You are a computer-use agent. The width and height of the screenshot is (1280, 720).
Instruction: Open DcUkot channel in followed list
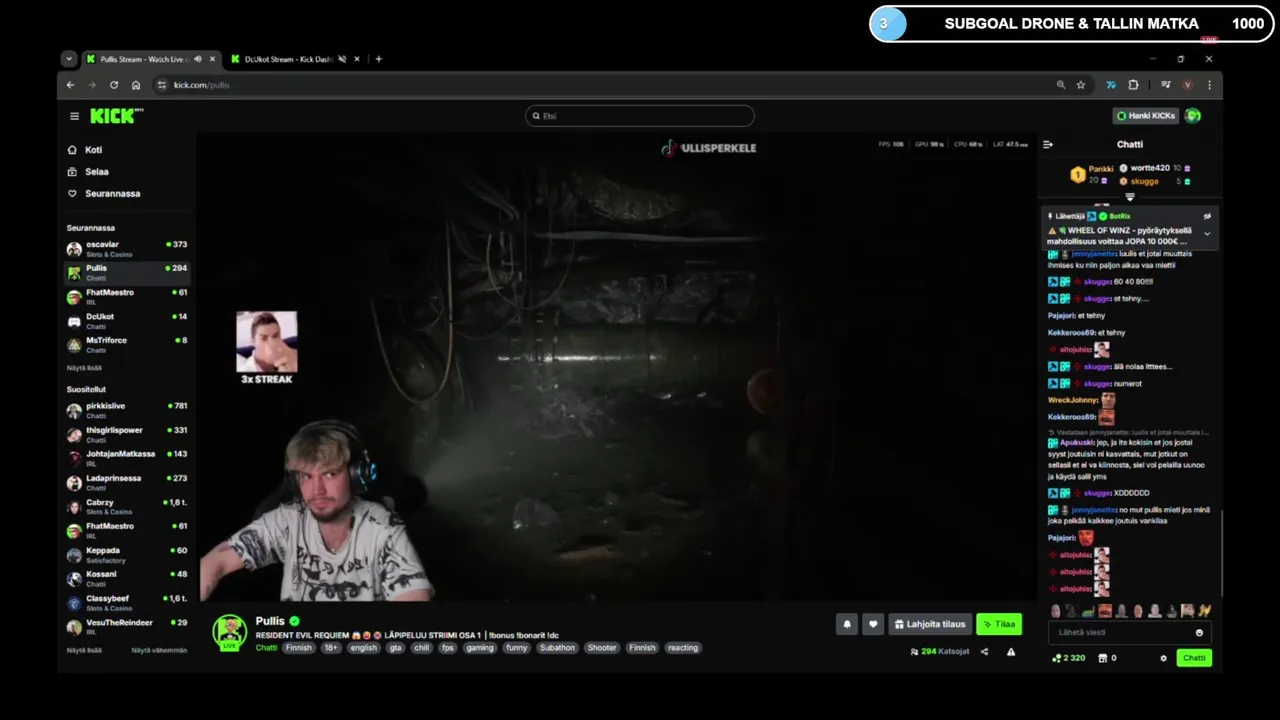tap(127, 320)
